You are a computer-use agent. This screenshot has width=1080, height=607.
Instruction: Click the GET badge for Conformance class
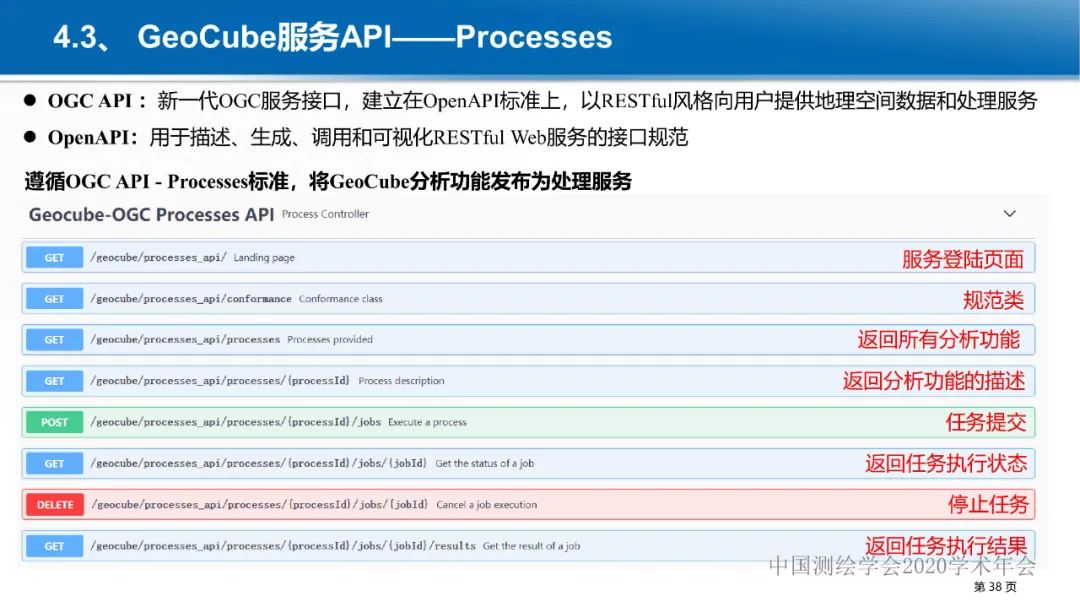pos(54,299)
